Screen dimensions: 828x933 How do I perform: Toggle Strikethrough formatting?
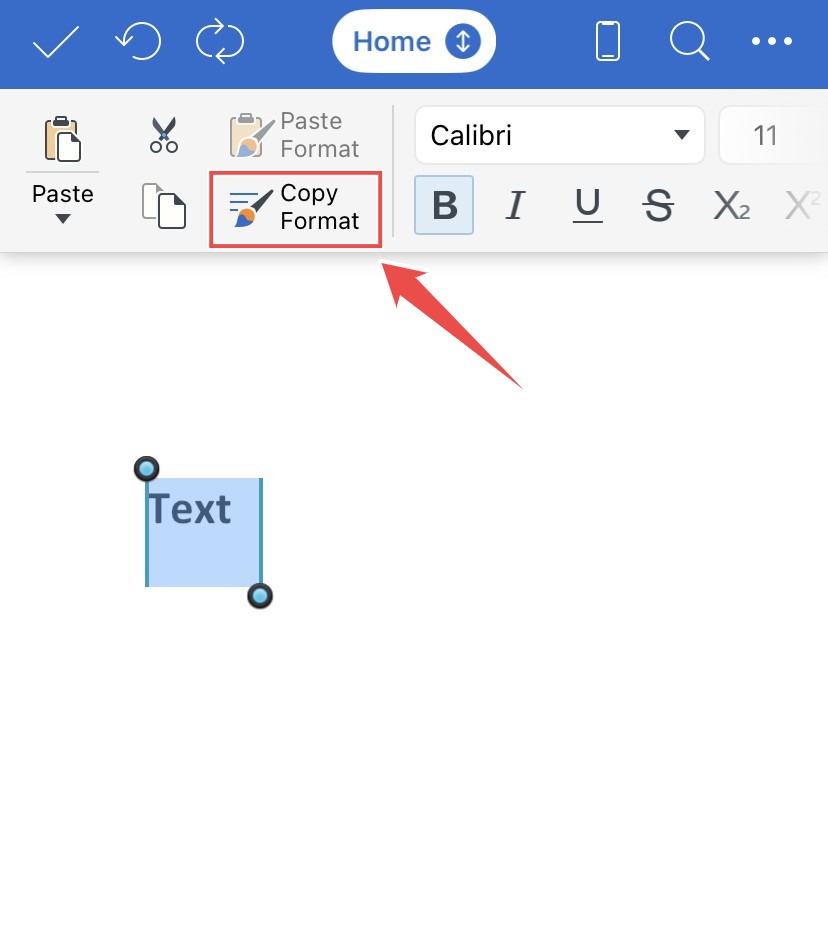tap(658, 205)
